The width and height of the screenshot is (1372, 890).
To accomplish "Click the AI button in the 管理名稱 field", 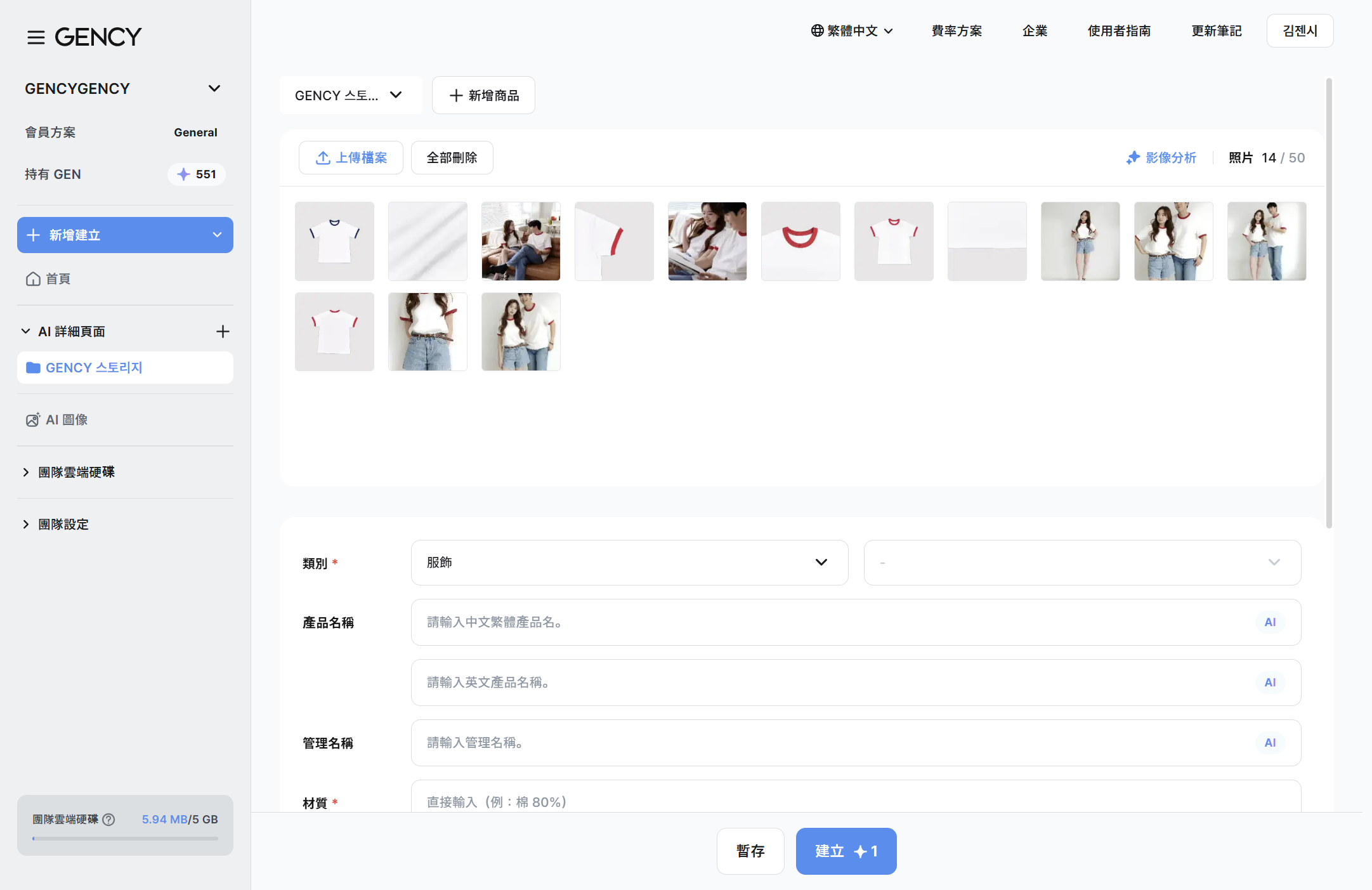I will tap(1270, 743).
